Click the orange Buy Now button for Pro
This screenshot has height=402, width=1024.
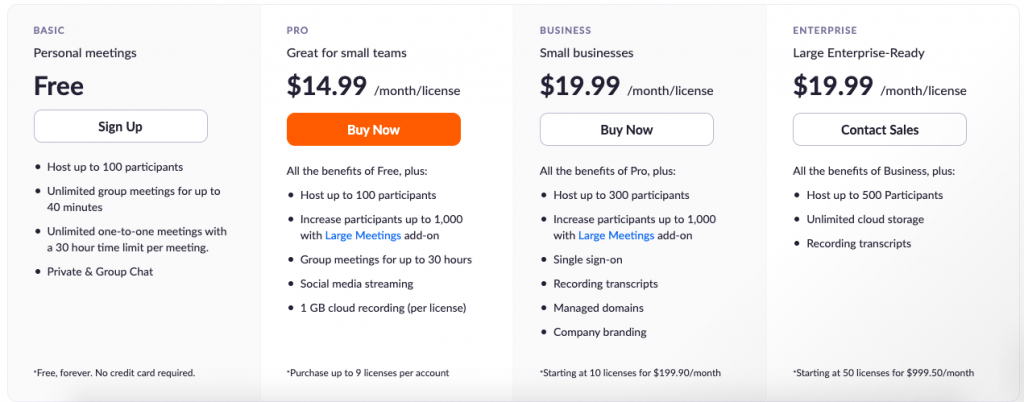click(x=374, y=130)
